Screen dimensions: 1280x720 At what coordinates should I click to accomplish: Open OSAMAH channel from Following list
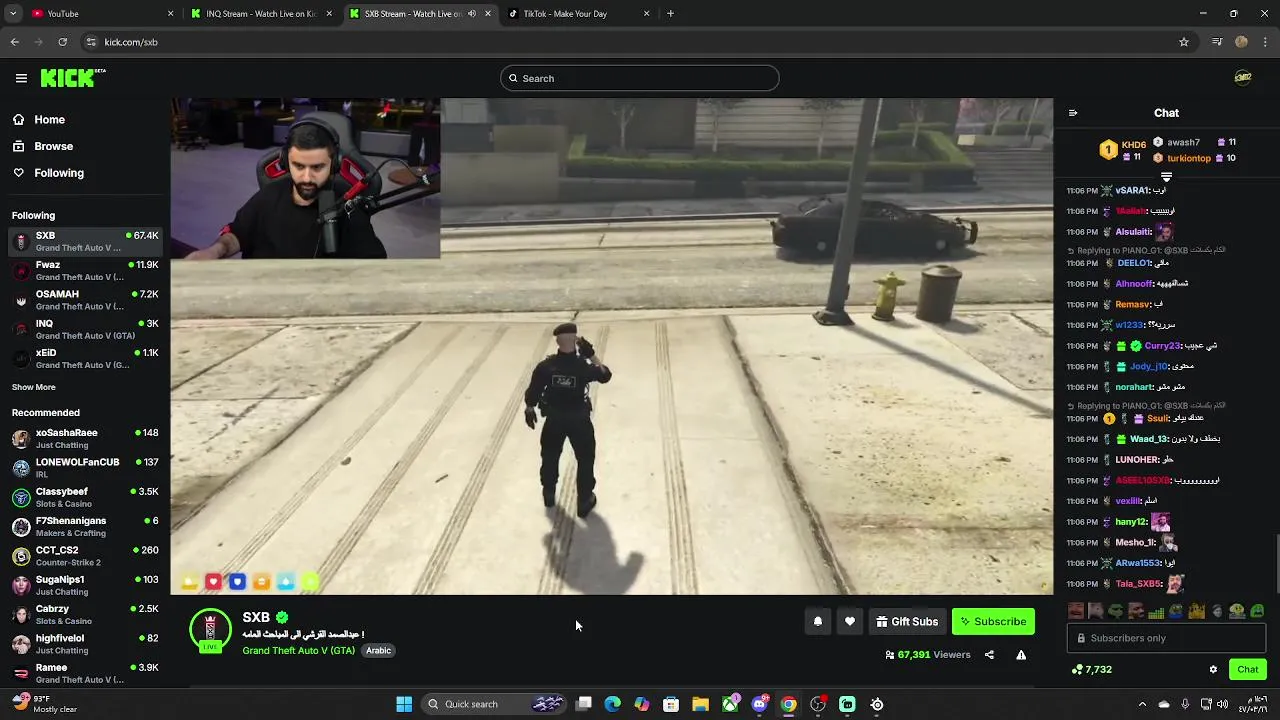[85, 300]
